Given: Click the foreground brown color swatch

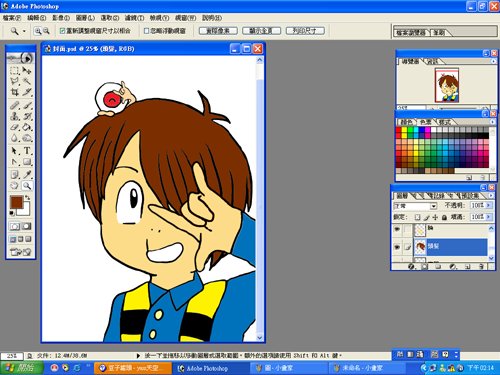Looking at the screenshot, I should click(x=16, y=202).
